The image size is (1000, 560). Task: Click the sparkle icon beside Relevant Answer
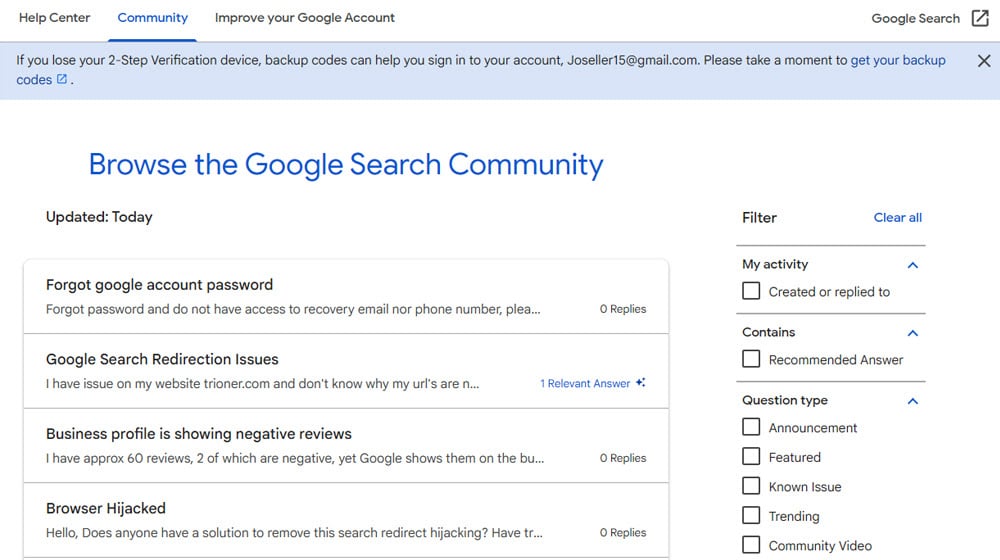pyautogui.click(x=640, y=383)
